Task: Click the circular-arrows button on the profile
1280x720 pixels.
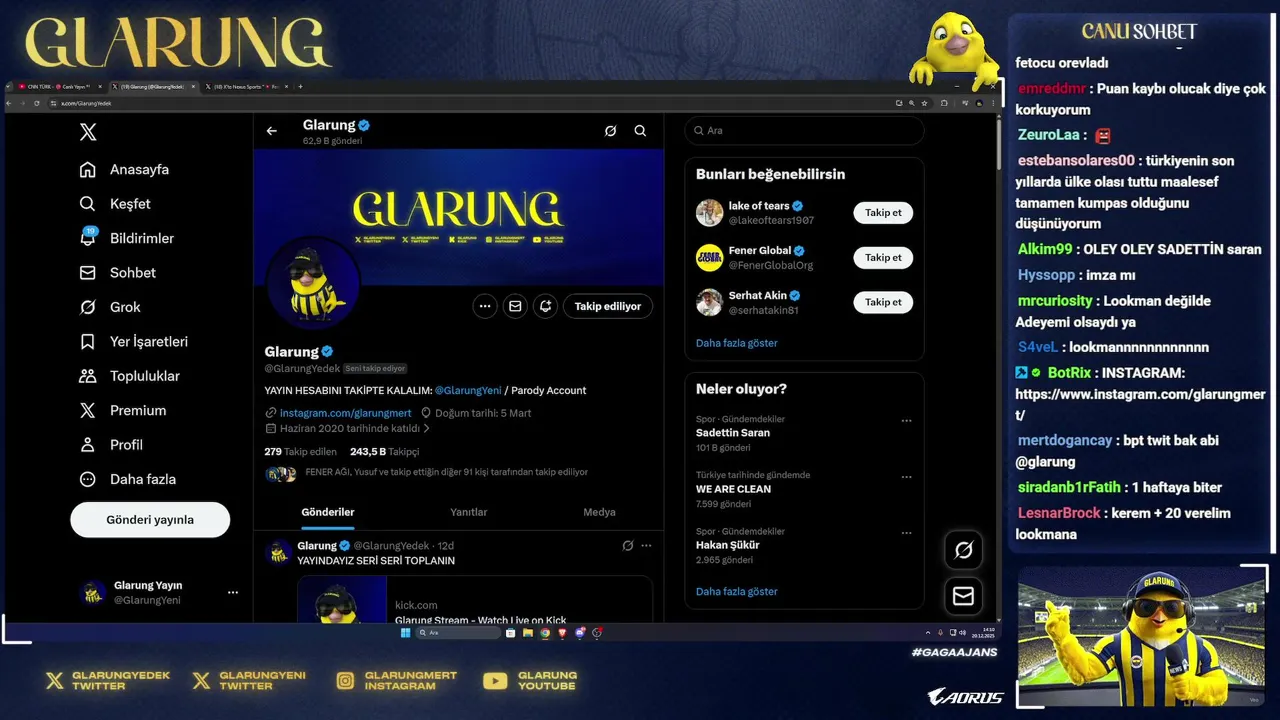Action: [x=545, y=306]
